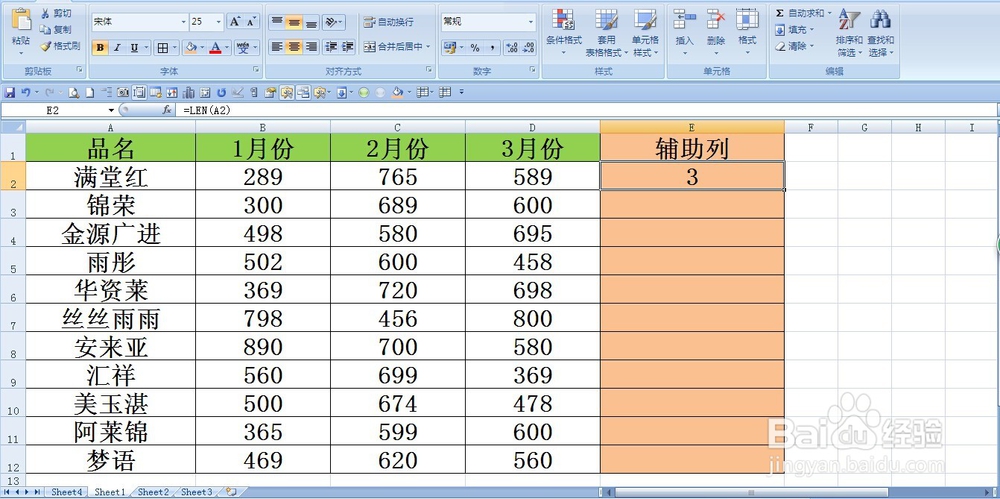Click AutoSum (自动求和)

804,13
